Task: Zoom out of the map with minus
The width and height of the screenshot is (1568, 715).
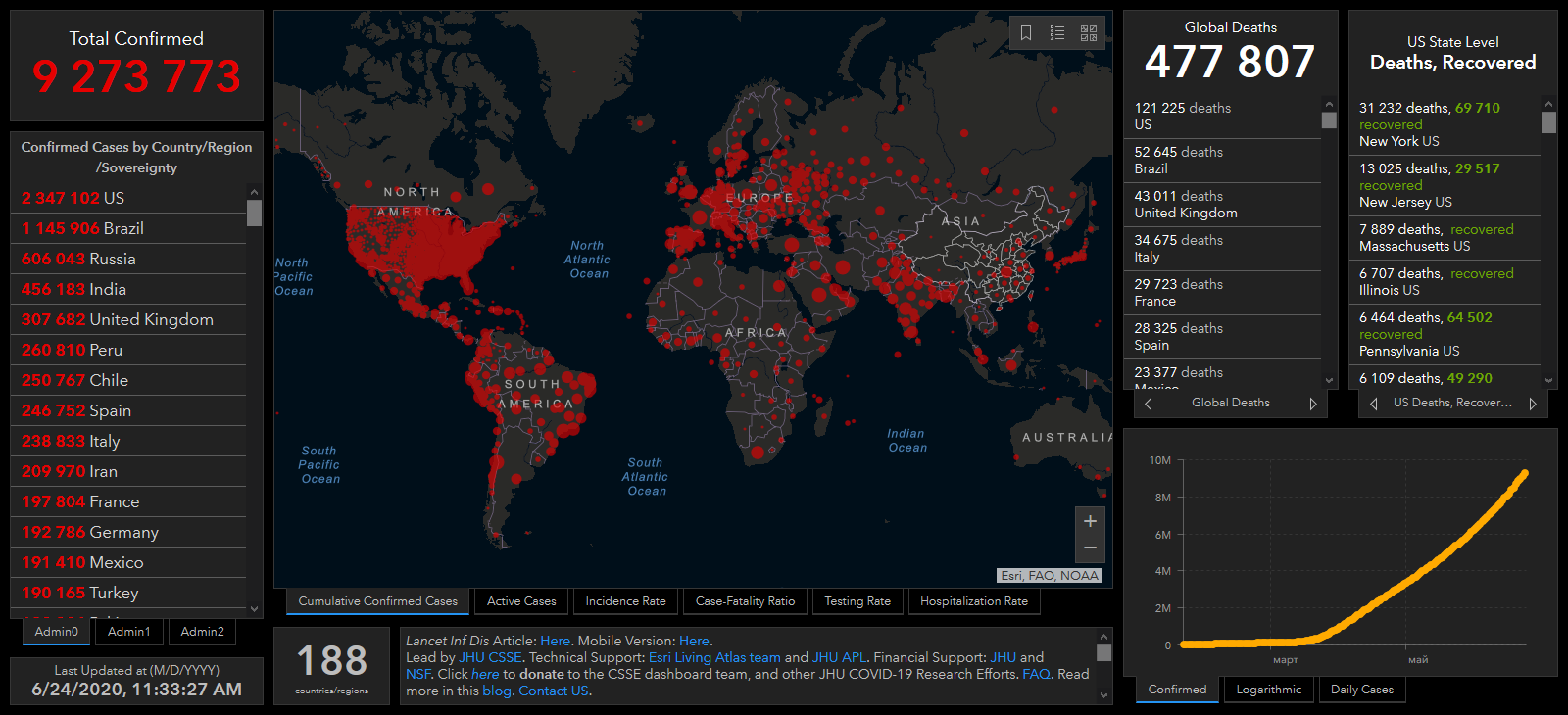Action: click(1090, 548)
